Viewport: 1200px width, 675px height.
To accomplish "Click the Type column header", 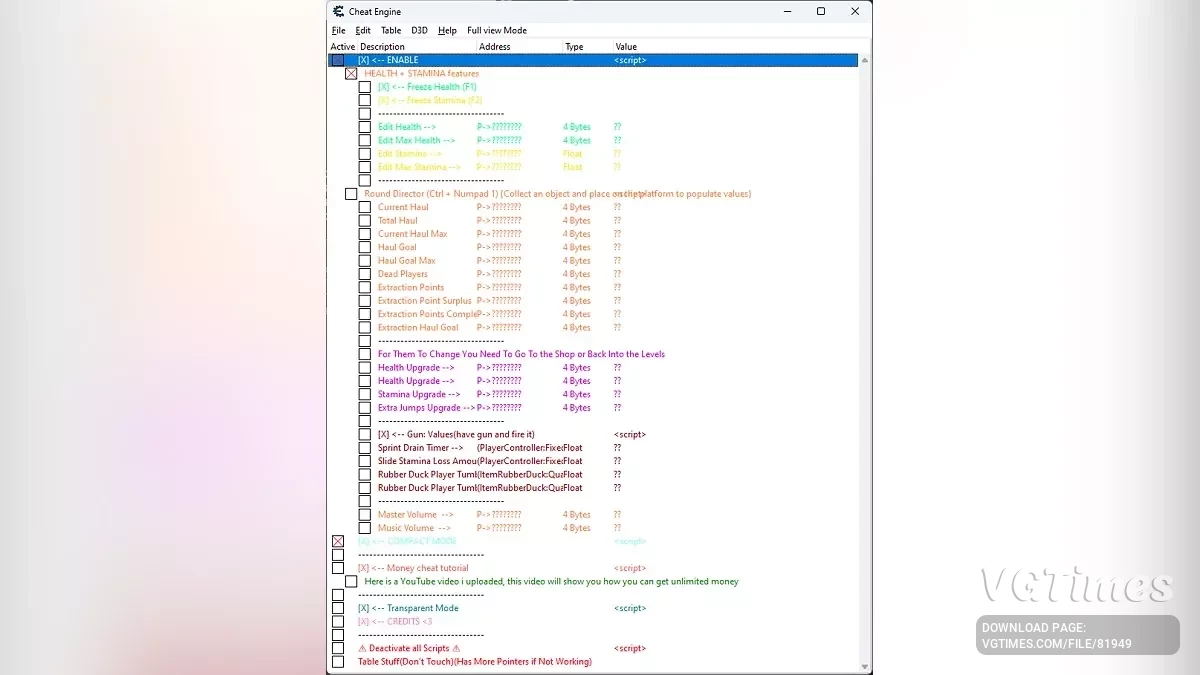I will (x=574, y=46).
